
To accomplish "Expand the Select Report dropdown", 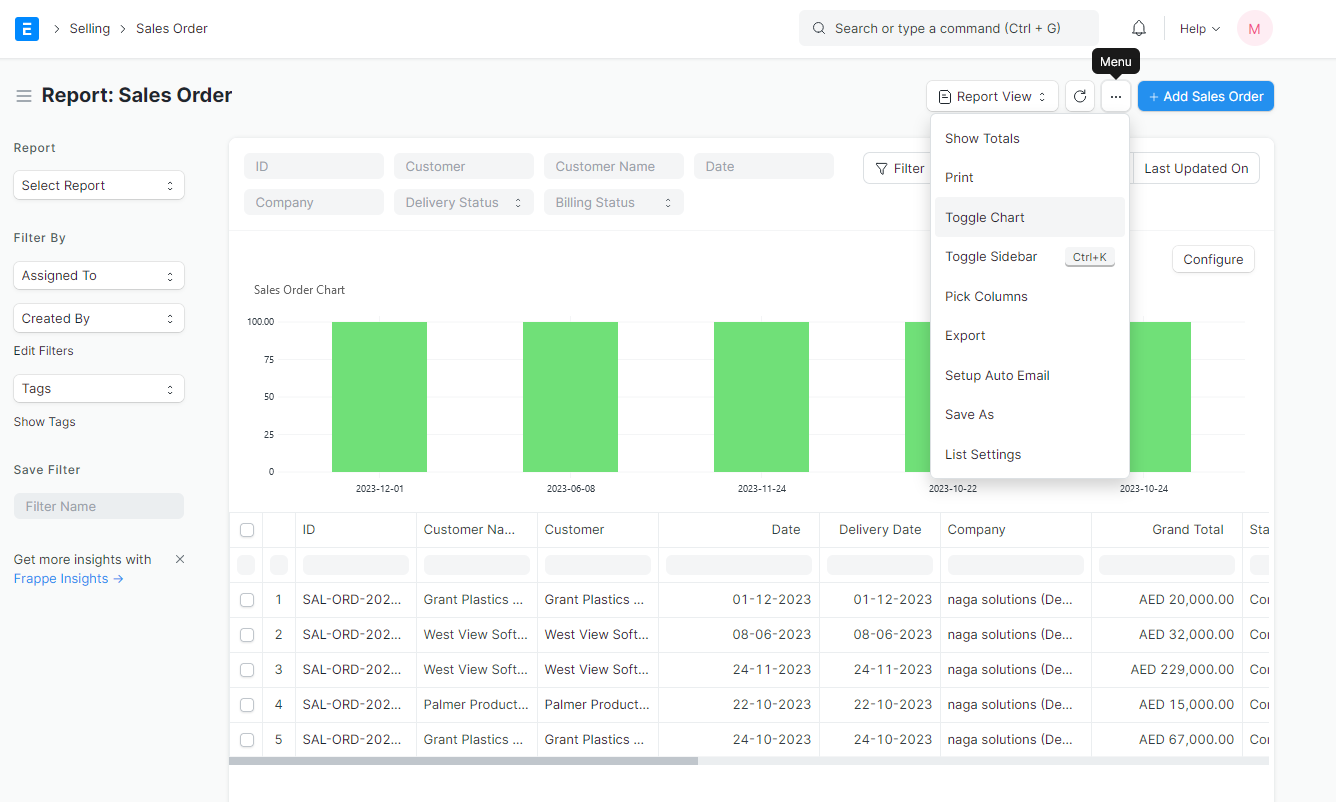I will [x=98, y=185].
